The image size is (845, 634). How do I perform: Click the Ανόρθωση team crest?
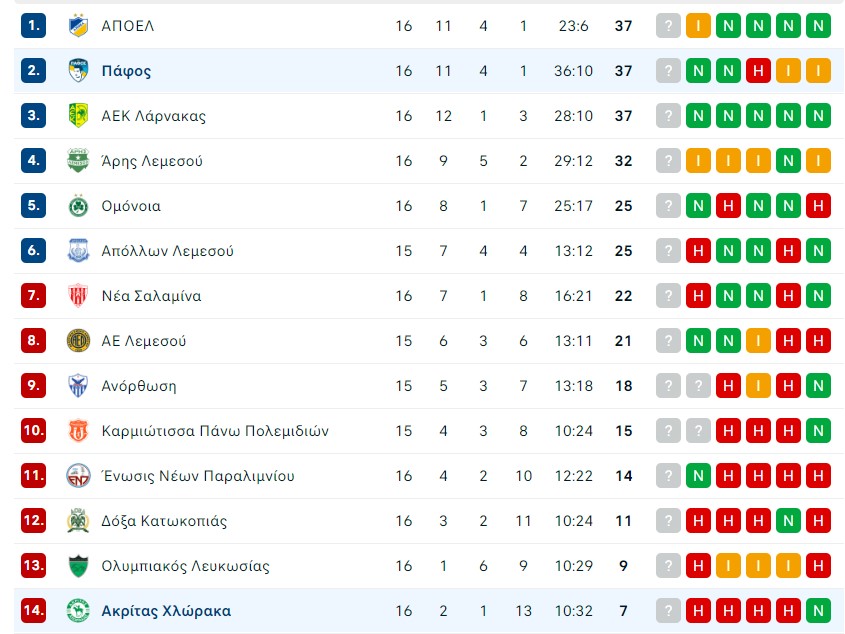coord(78,385)
